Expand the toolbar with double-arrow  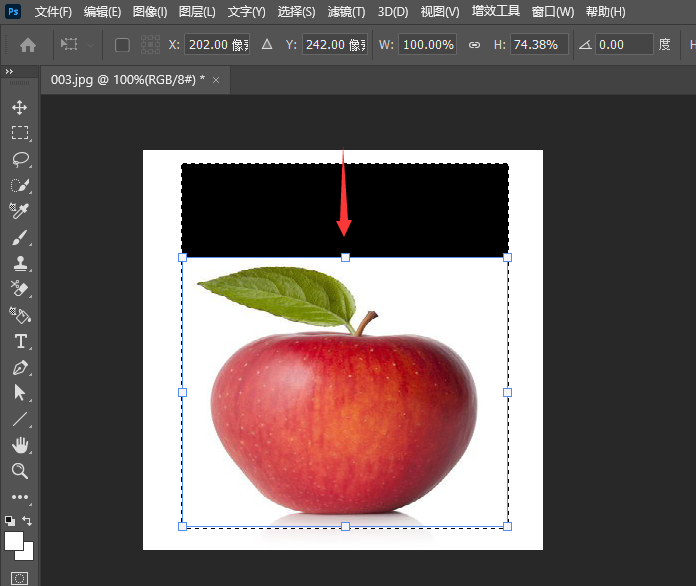(x=9, y=71)
